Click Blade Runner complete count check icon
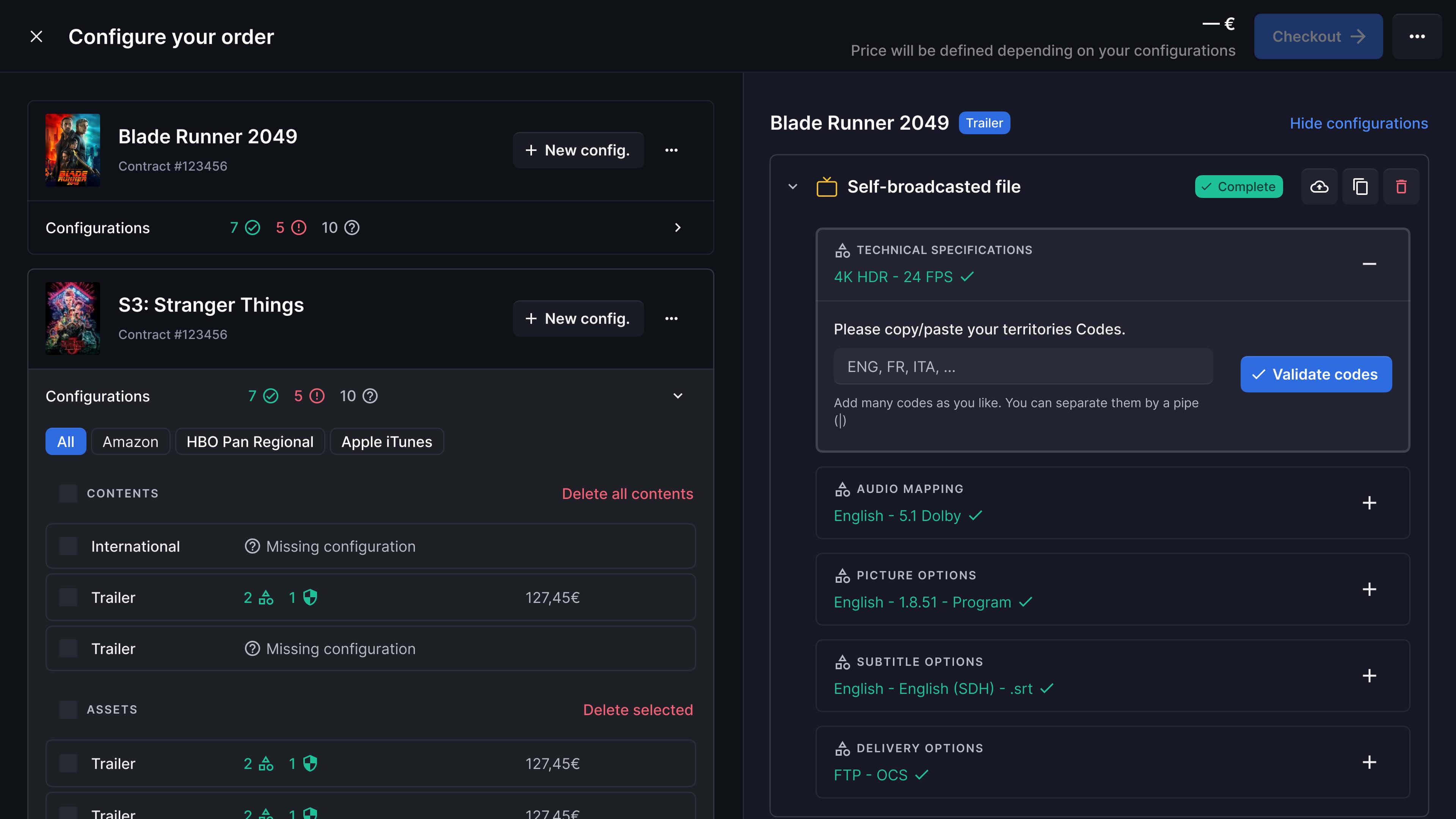1456x819 pixels. coord(253,228)
